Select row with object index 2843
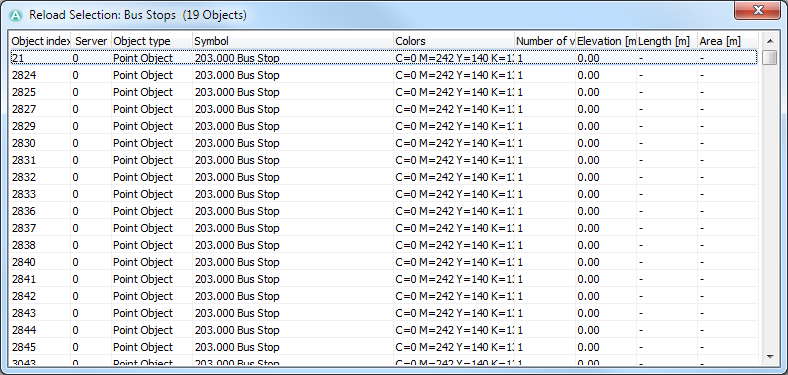Image resolution: width=788 pixels, height=375 pixels. pyautogui.click(x=383, y=313)
